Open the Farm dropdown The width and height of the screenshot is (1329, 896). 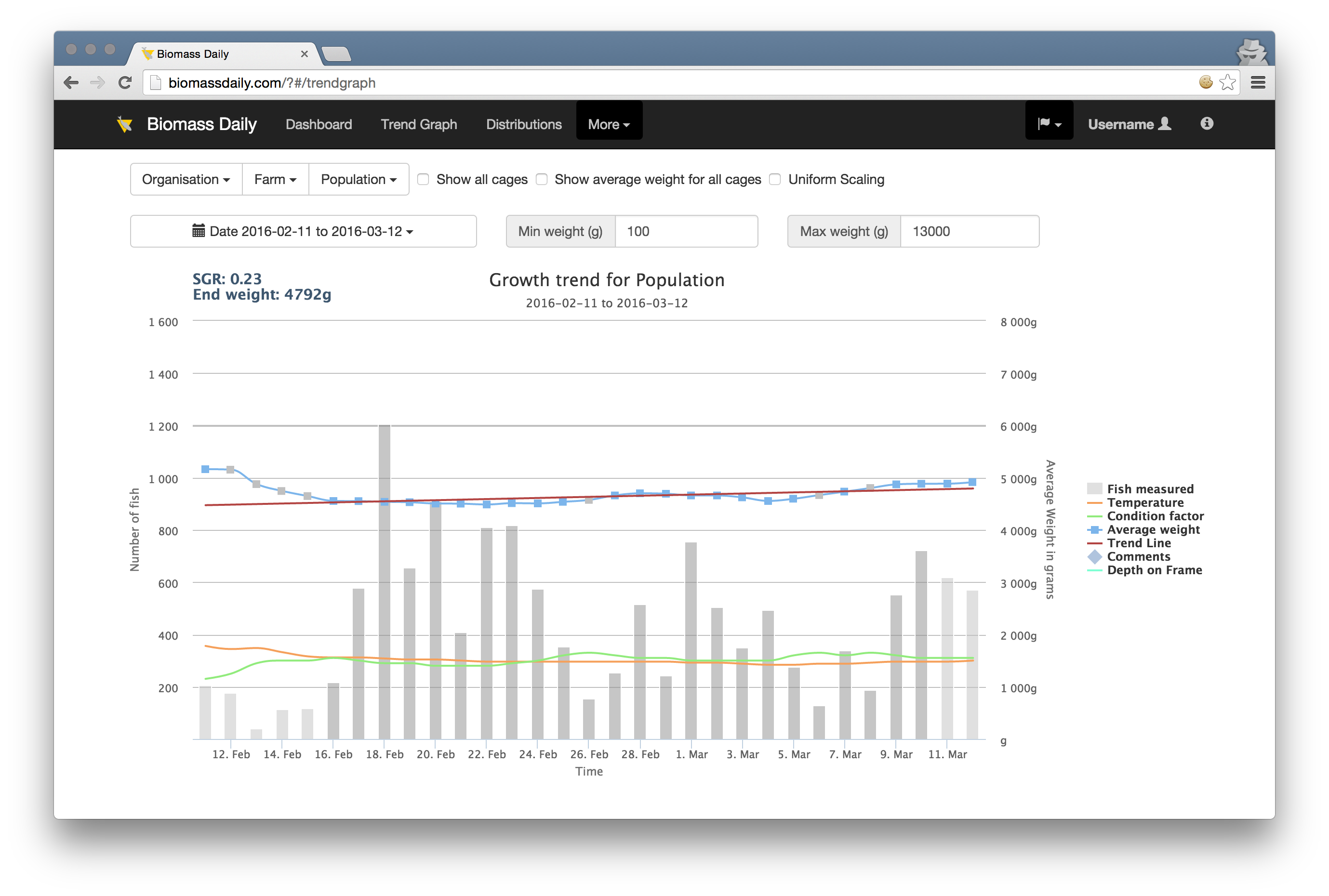pyautogui.click(x=276, y=179)
